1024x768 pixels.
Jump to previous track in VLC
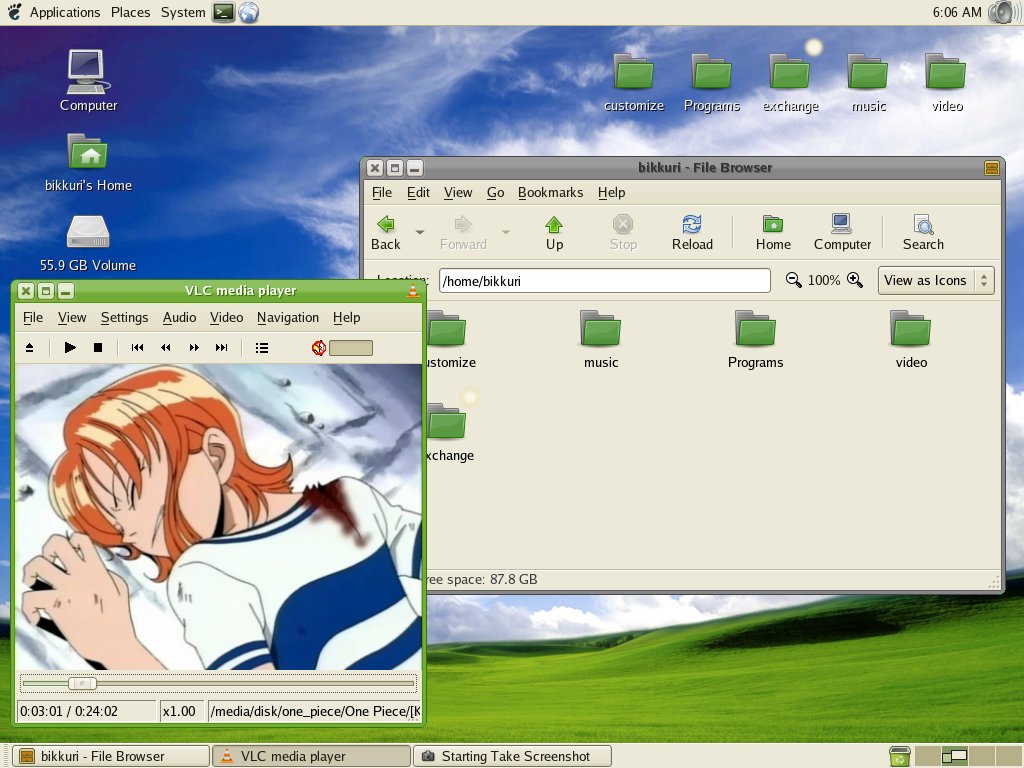[137, 348]
